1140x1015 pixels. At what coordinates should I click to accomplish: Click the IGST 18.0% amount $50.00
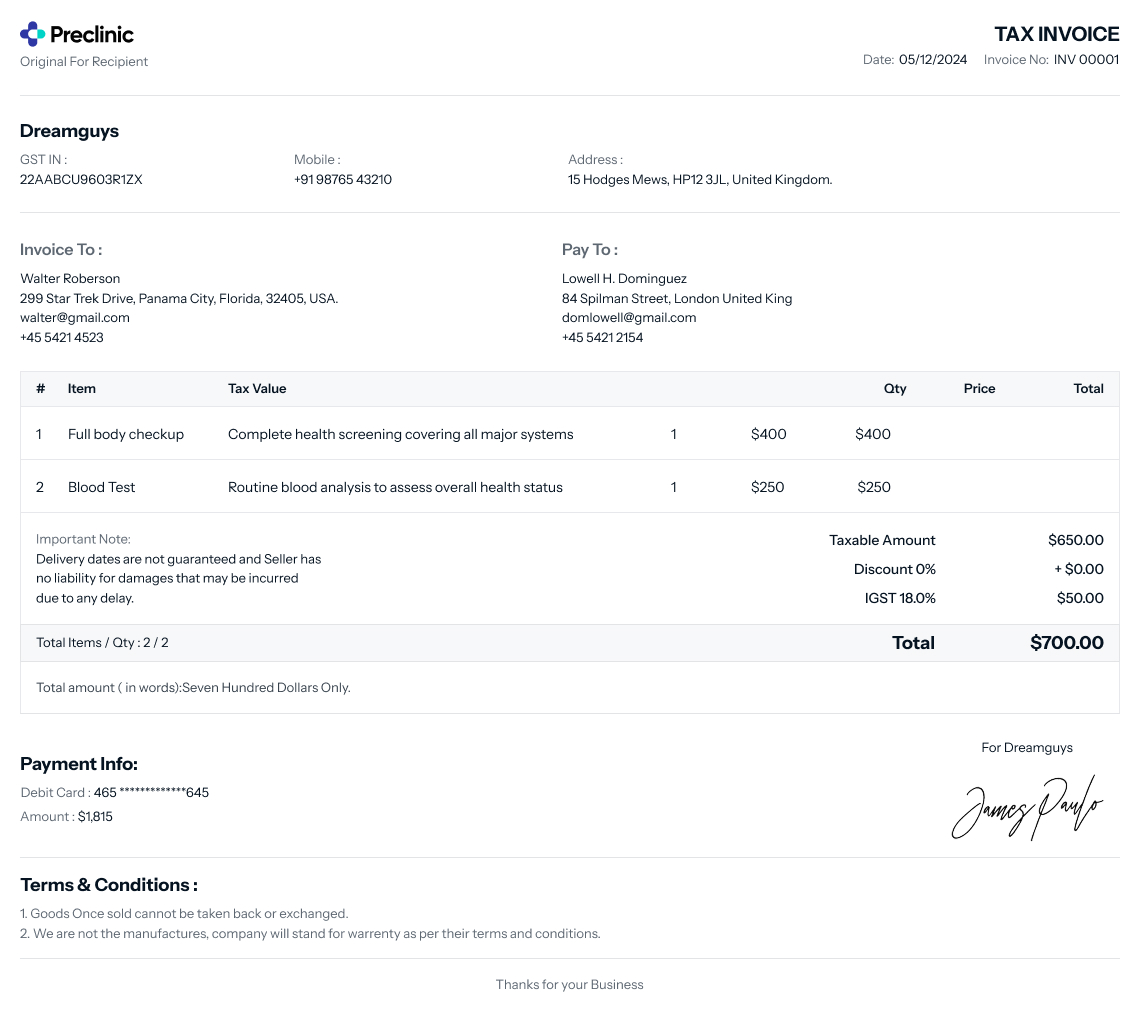click(x=1079, y=598)
